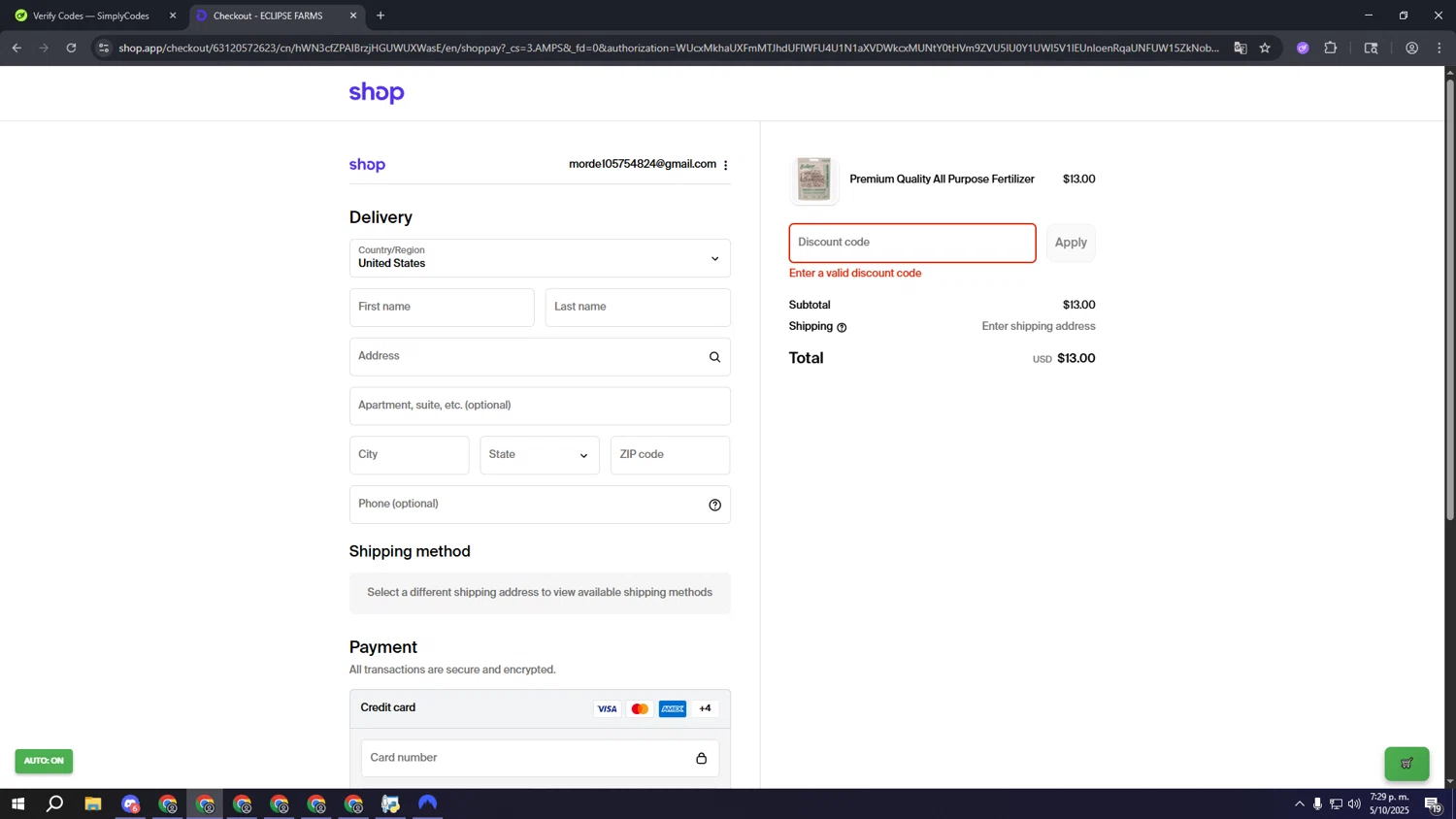This screenshot has width=1456, height=819.
Task: Click the taskbar clock showing 7:29 p. m.
Action: 1389,803
